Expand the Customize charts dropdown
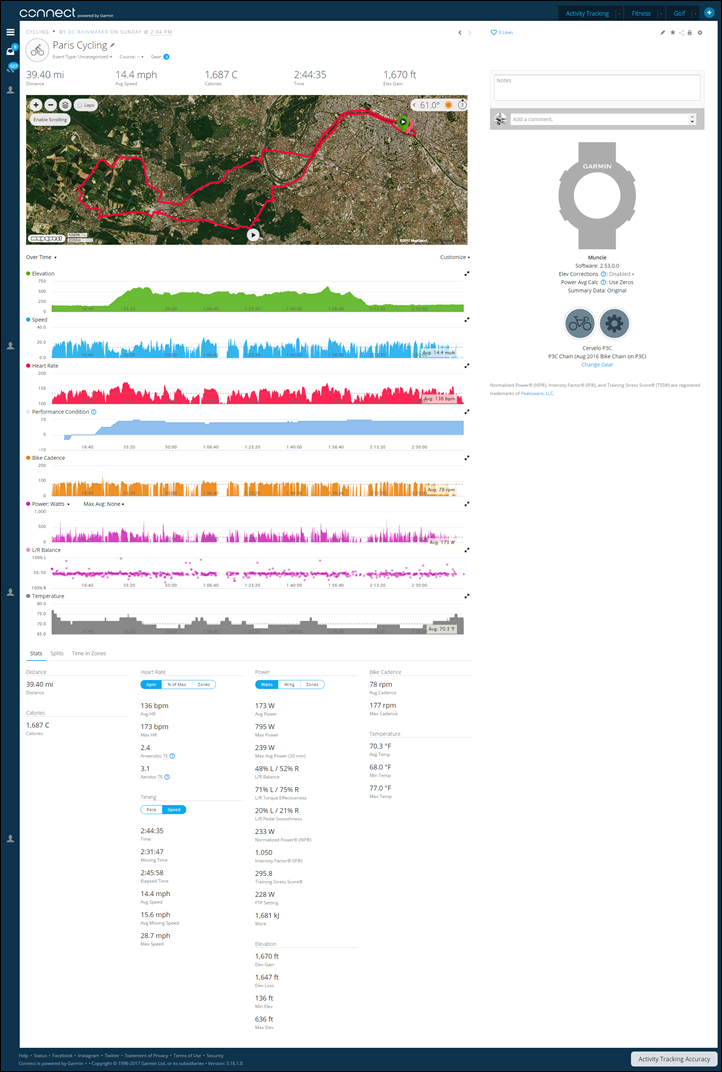Image resolution: width=722 pixels, height=1072 pixels. tap(454, 257)
